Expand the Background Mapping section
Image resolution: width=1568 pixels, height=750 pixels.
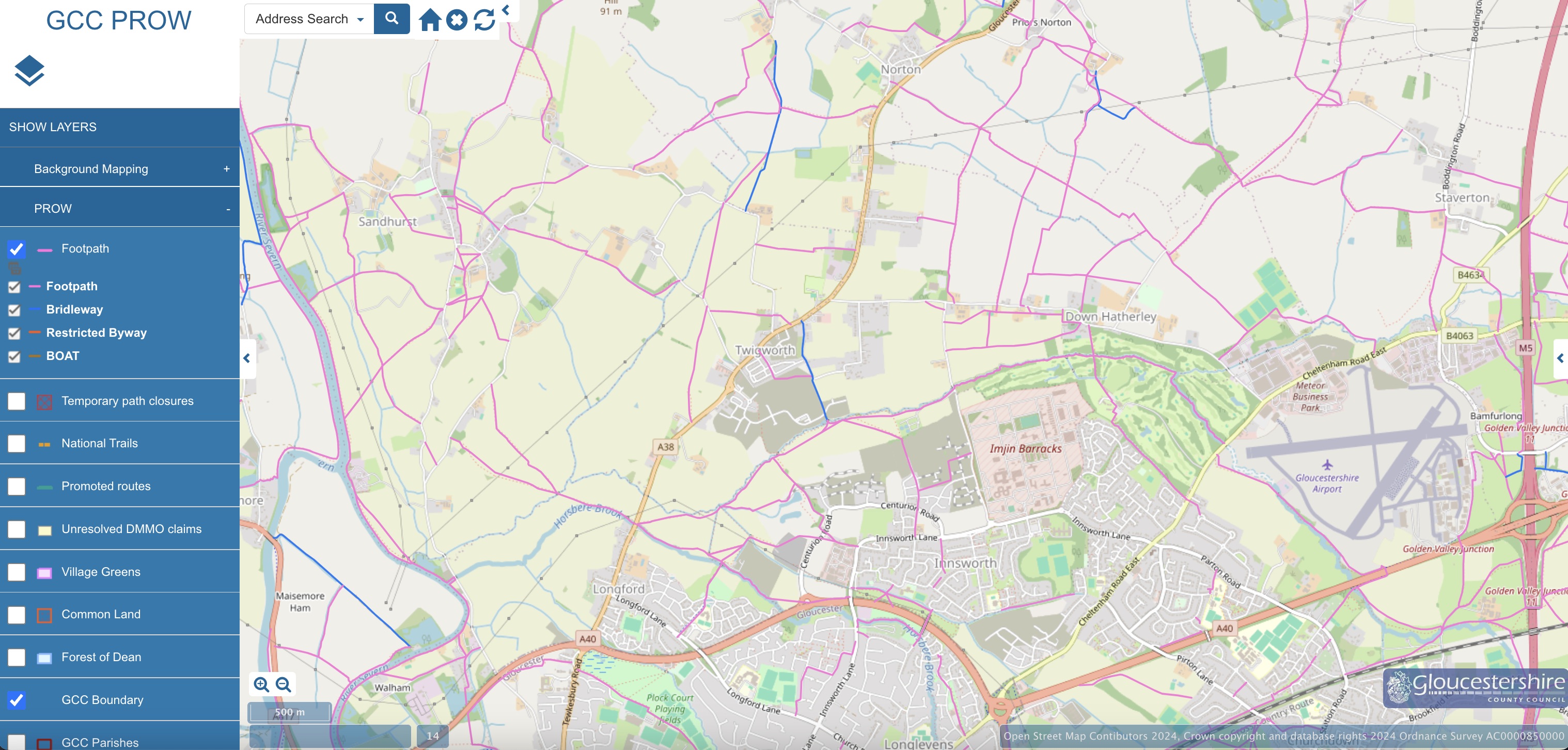point(228,168)
